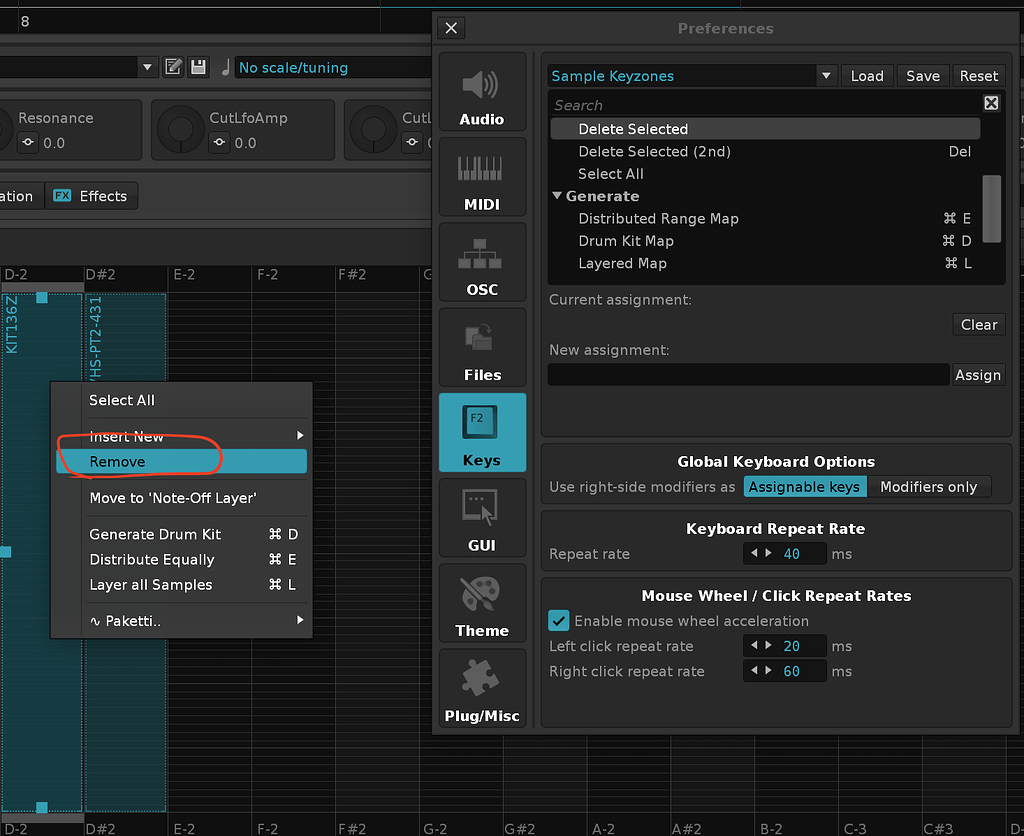Viewport: 1024px width, 836px height.
Task: Switch to the Effects tab
Action: click(x=91, y=196)
